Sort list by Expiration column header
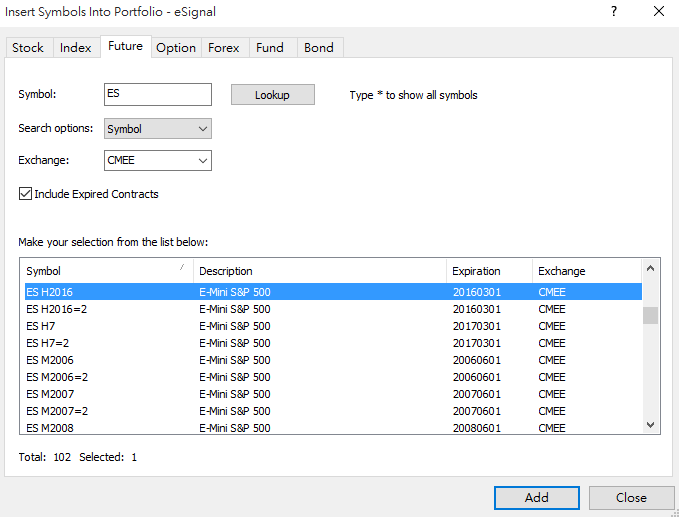679x517 pixels. tap(489, 271)
